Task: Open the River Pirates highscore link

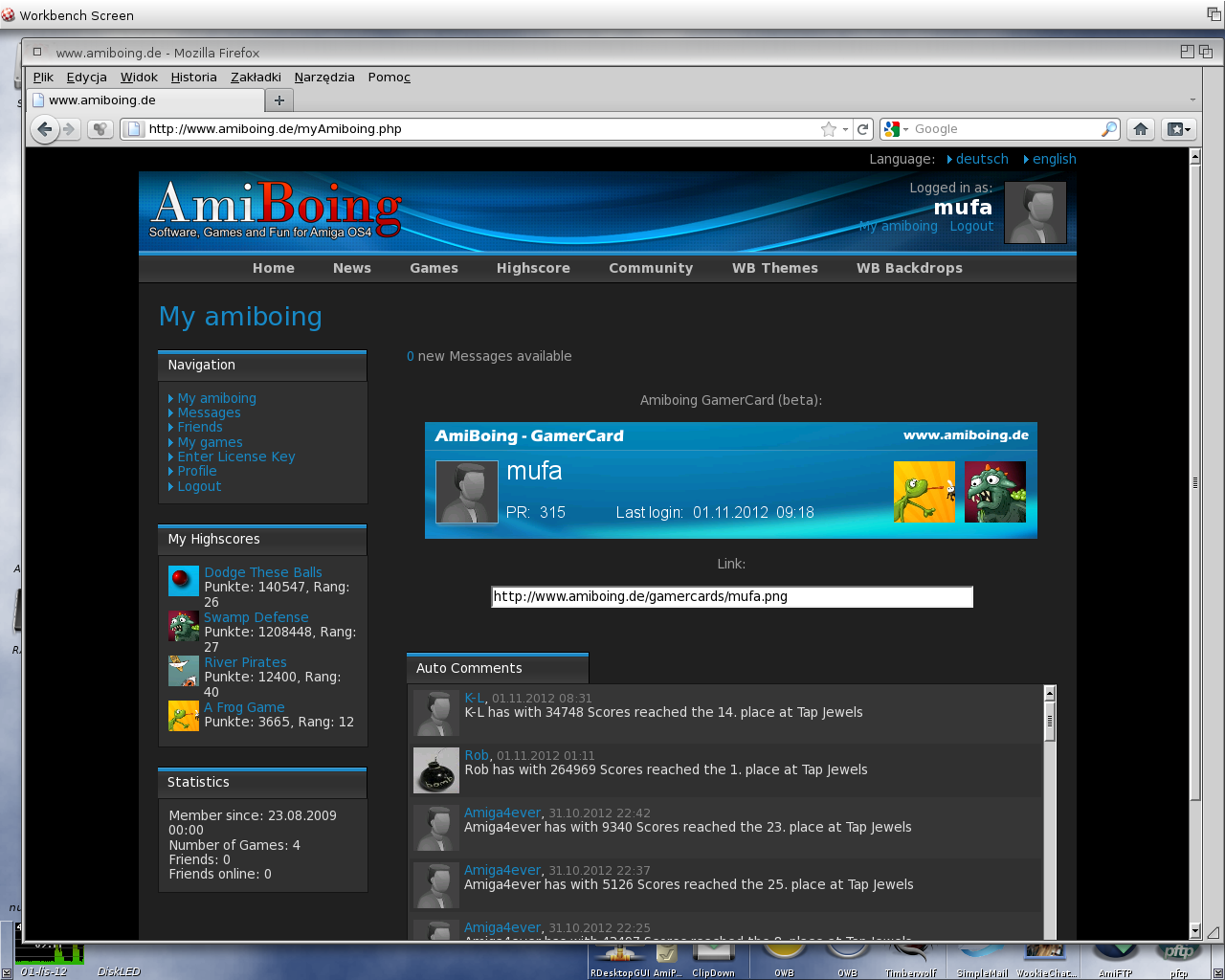Action: (x=245, y=662)
